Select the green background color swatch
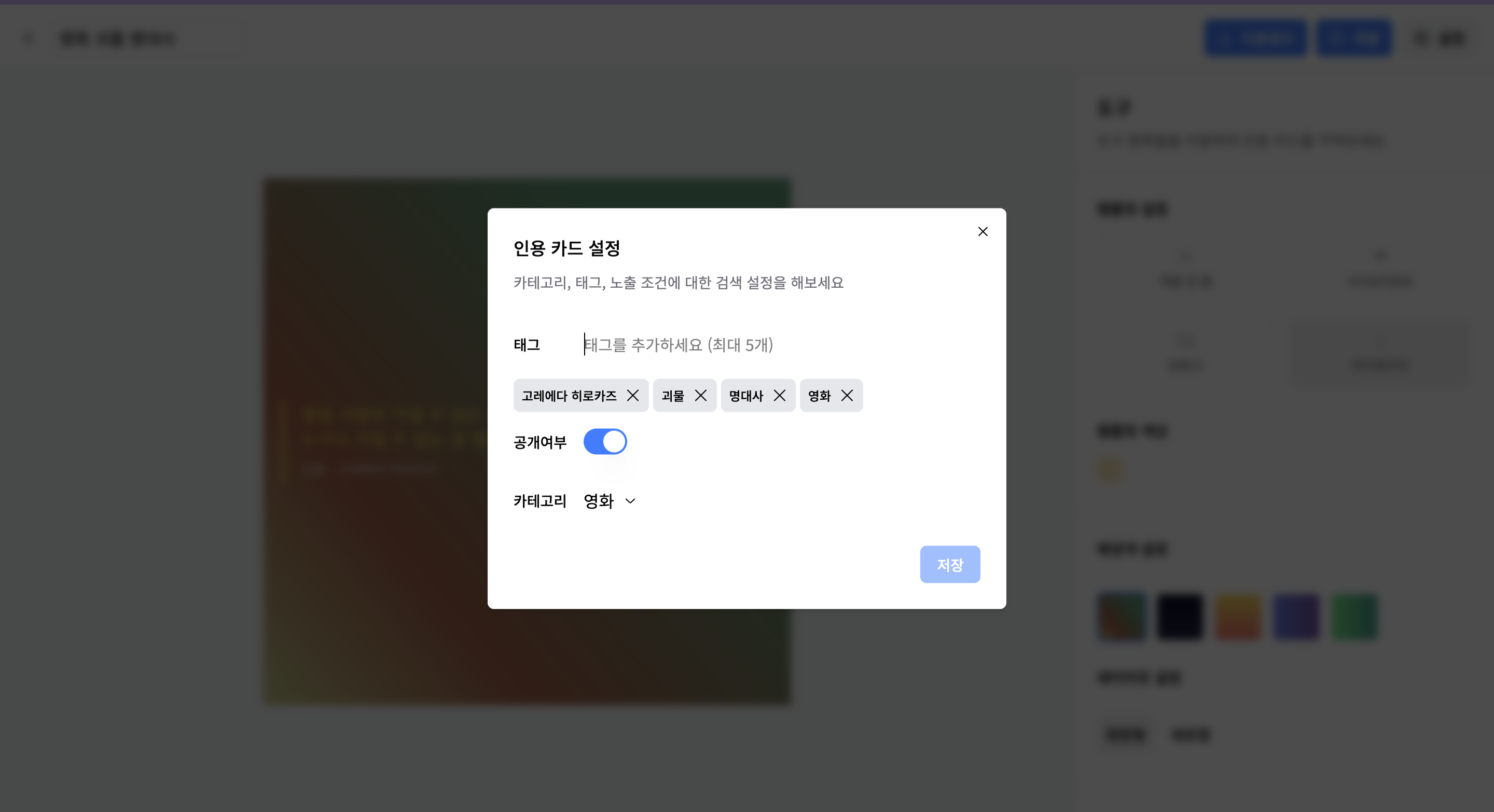Image resolution: width=1494 pixels, height=812 pixels. pos(1354,616)
